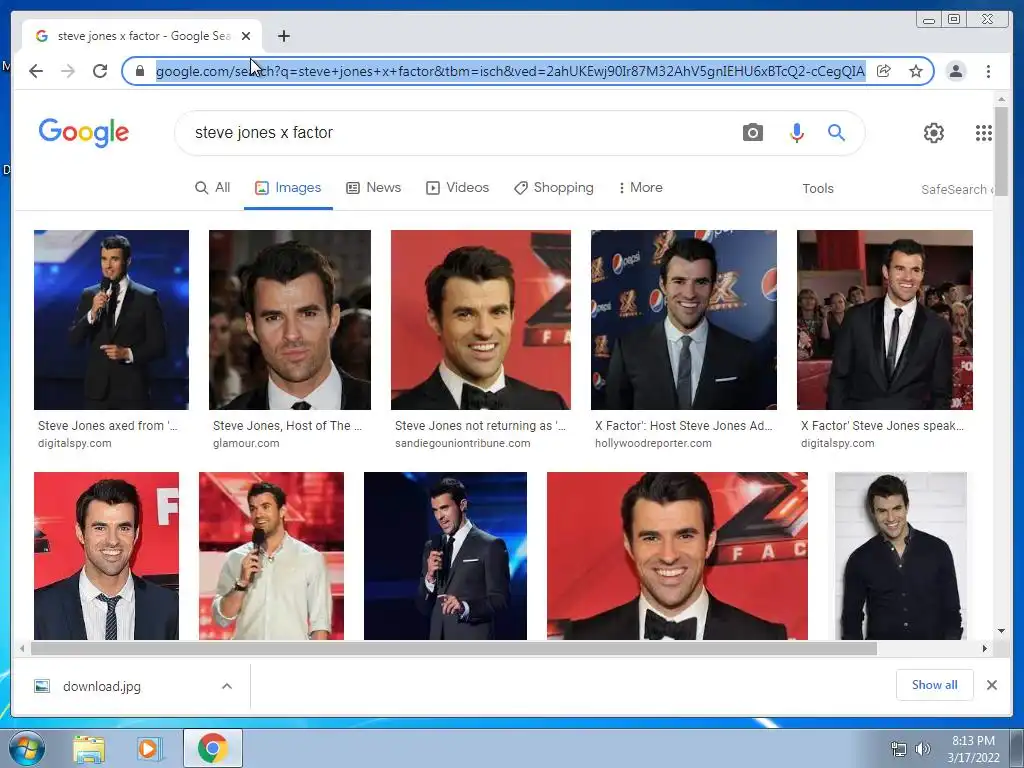Click the hollywoodreporter.com source text
This screenshot has width=1024, height=768.
[x=653, y=443]
